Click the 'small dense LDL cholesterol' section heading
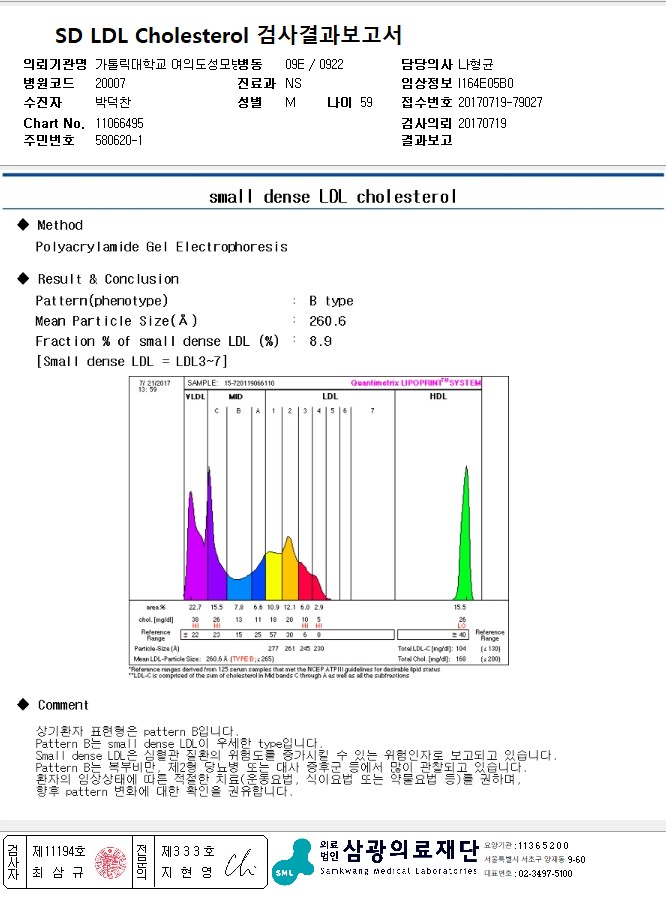The width and height of the screenshot is (666, 900). coord(333,197)
